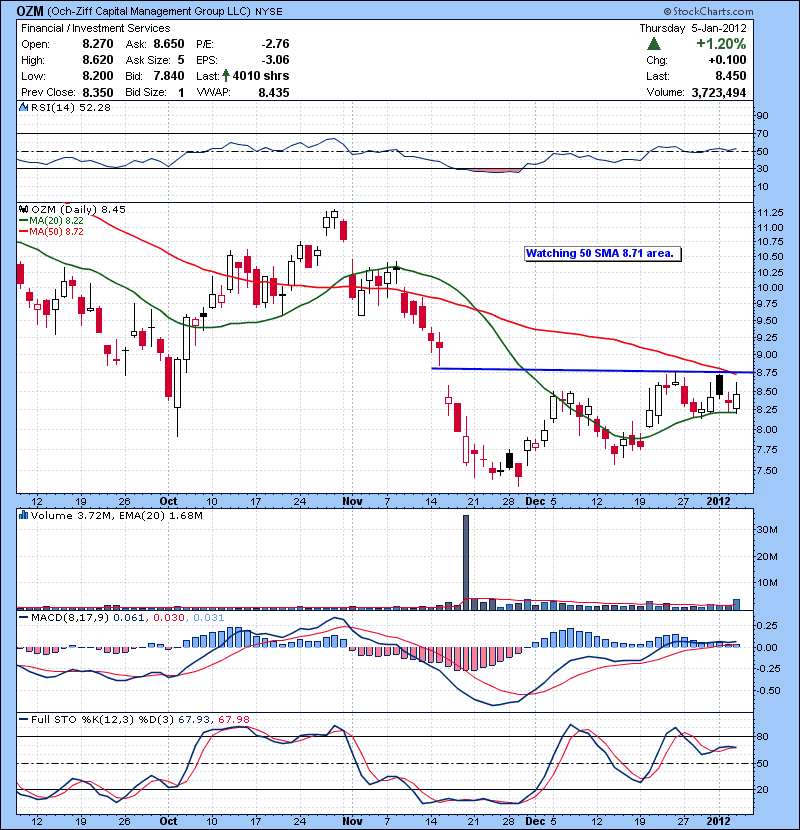Click the blue horizontal resistance line at 8.75

point(593,371)
